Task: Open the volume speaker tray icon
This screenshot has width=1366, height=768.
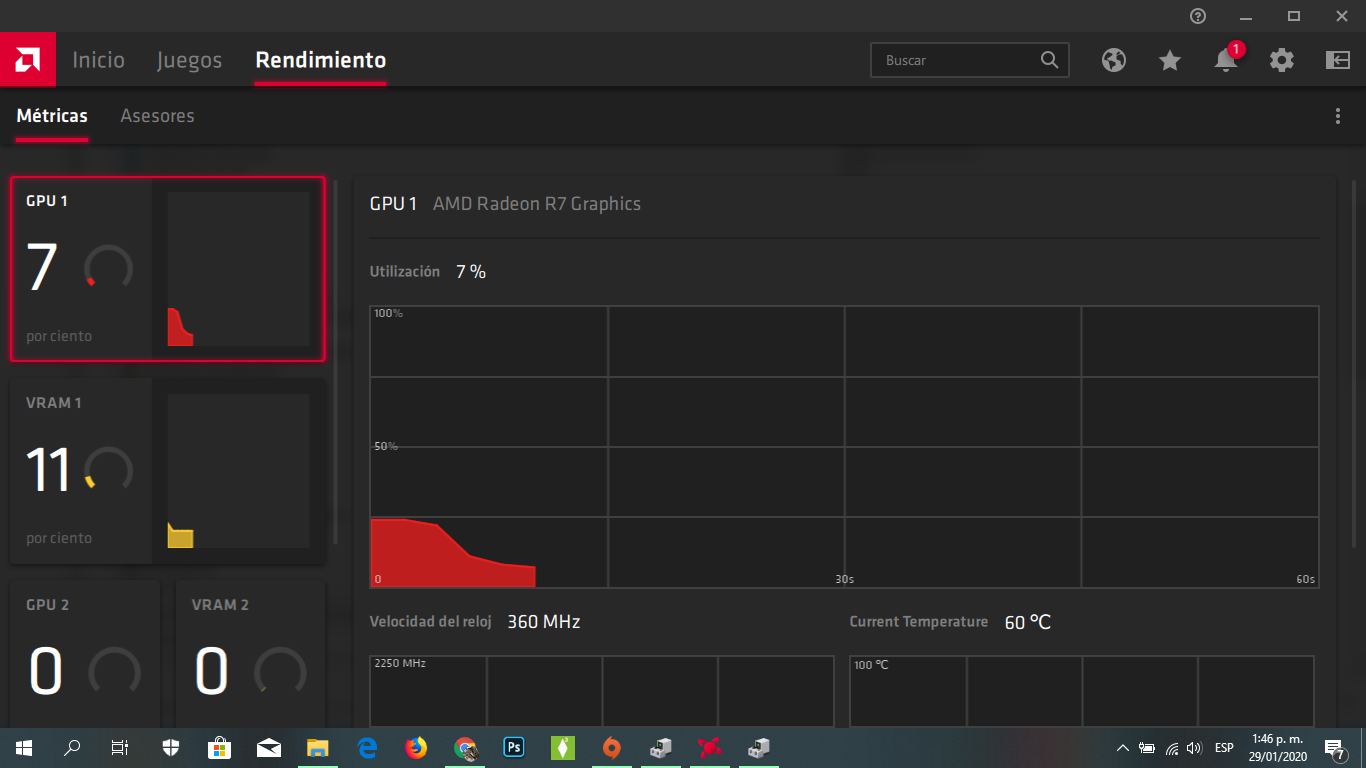Action: click(x=1193, y=748)
